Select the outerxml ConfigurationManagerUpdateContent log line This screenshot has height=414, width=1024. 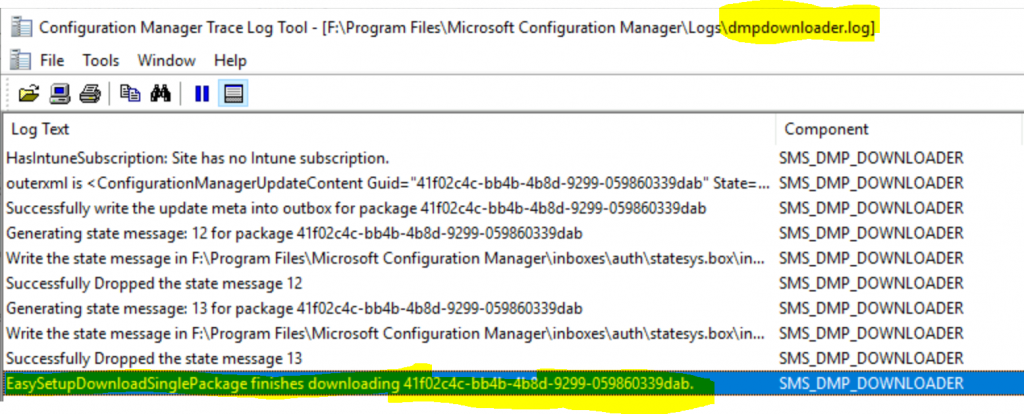[x=389, y=183]
